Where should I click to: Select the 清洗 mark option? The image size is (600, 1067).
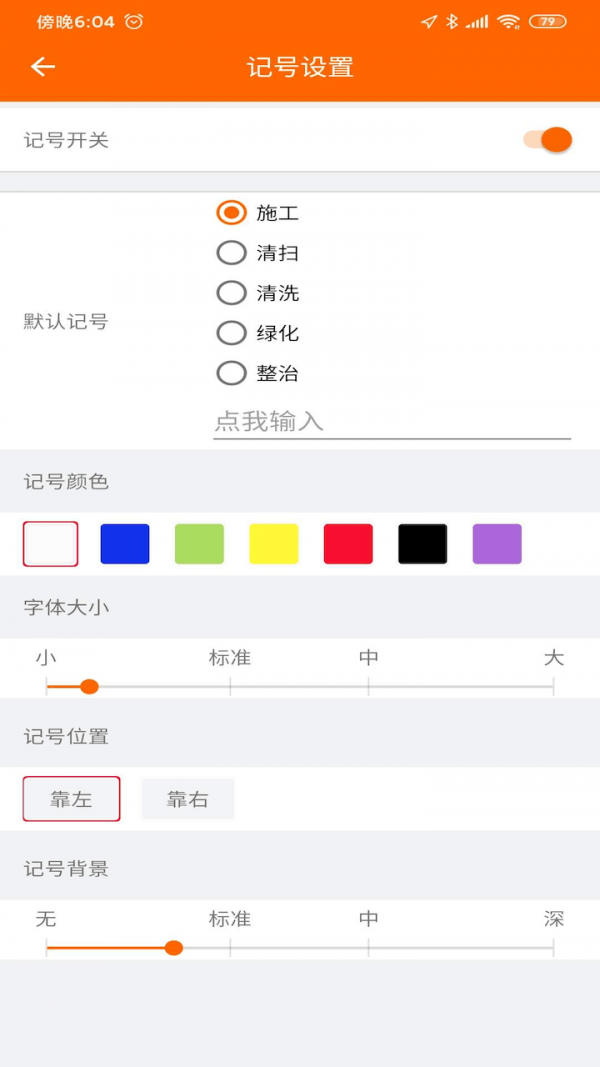tap(231, 293)
